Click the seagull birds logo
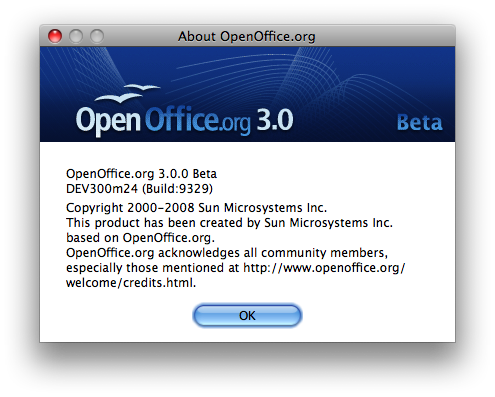Screen dimensions: 495x397 [127, 93]
